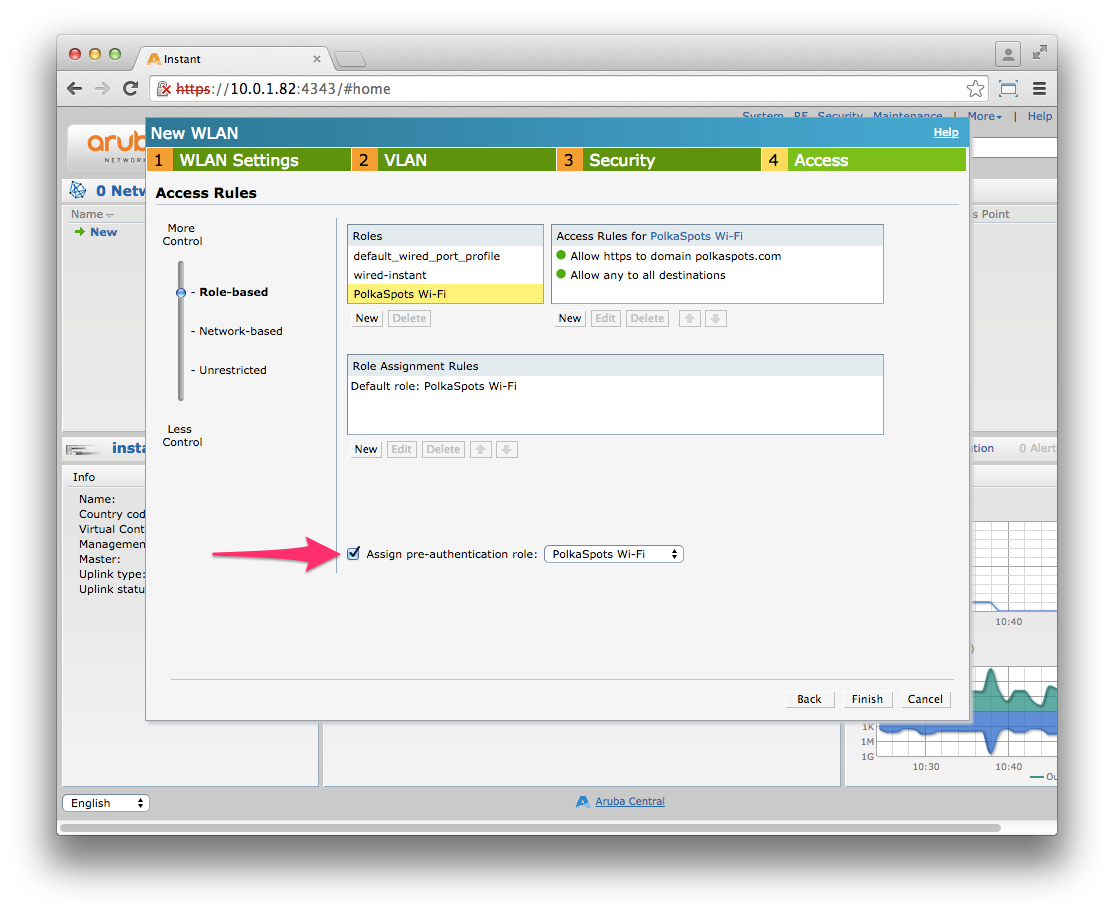Move access rule down with arrow button
The image size is (1114, 914).
715,318
